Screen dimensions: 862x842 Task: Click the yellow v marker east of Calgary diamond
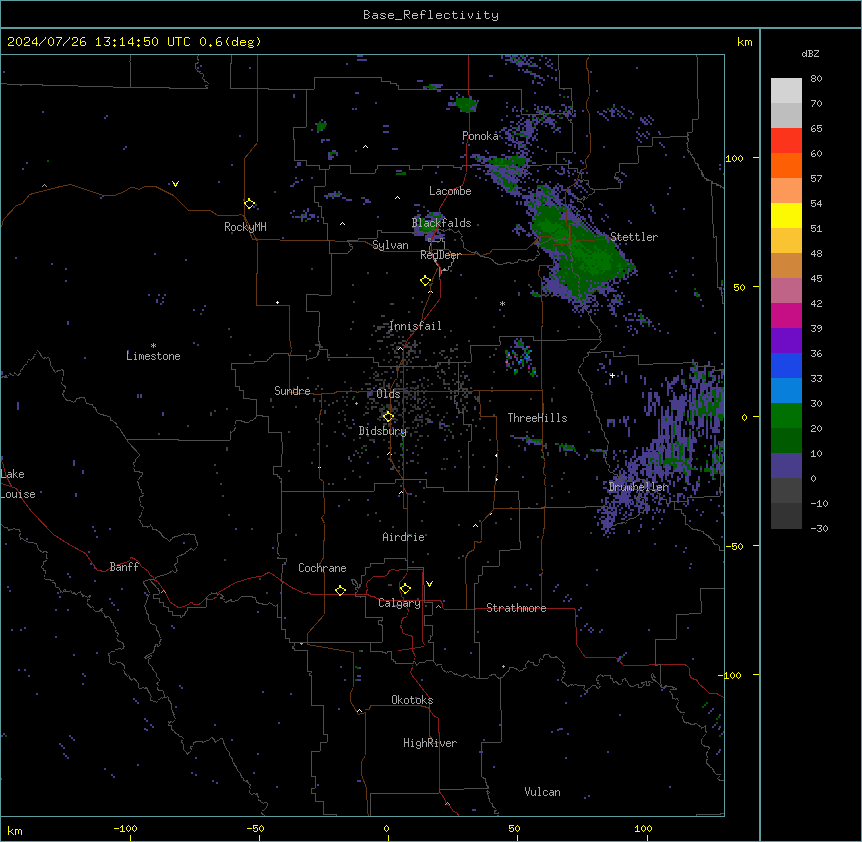[x=429, y=584]
